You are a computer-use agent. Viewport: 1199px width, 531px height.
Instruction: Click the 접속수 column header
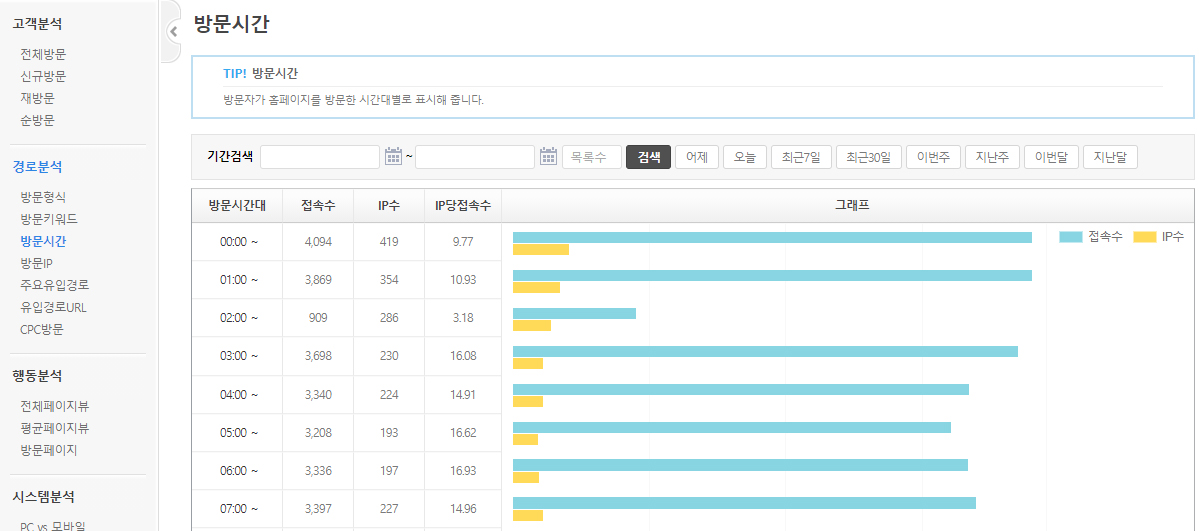pos(318,206)
